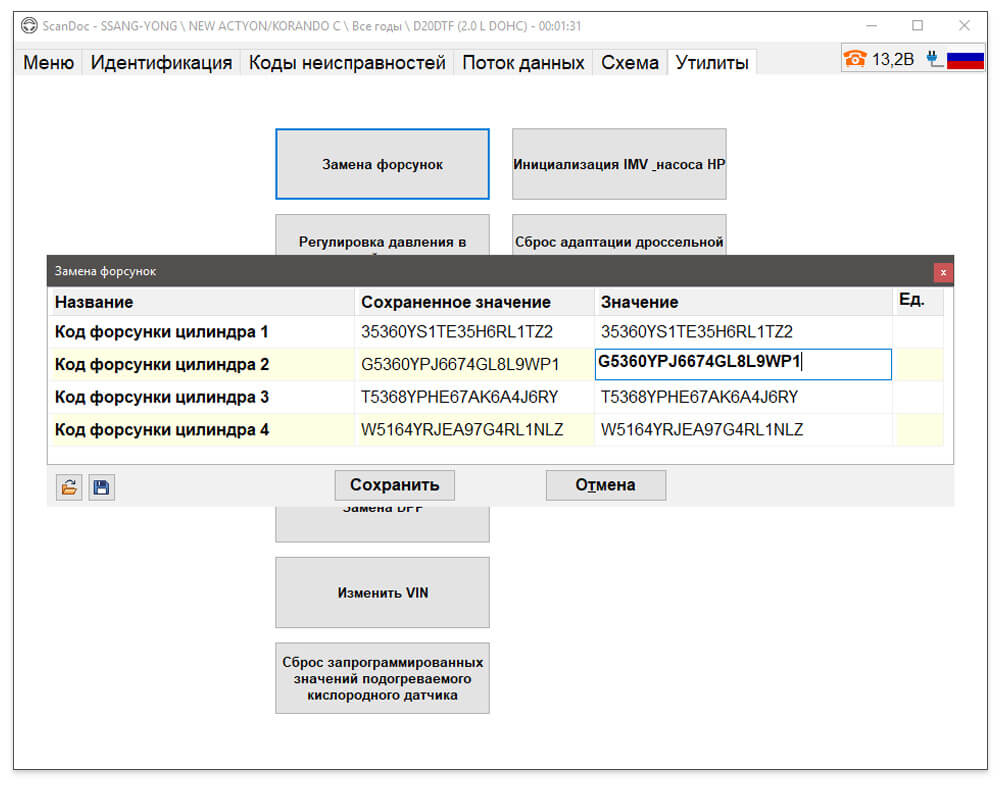Select row Код форсунки цилиндра 3
This screenshot has width=1000, height=786.
click(x=496, y=397)
